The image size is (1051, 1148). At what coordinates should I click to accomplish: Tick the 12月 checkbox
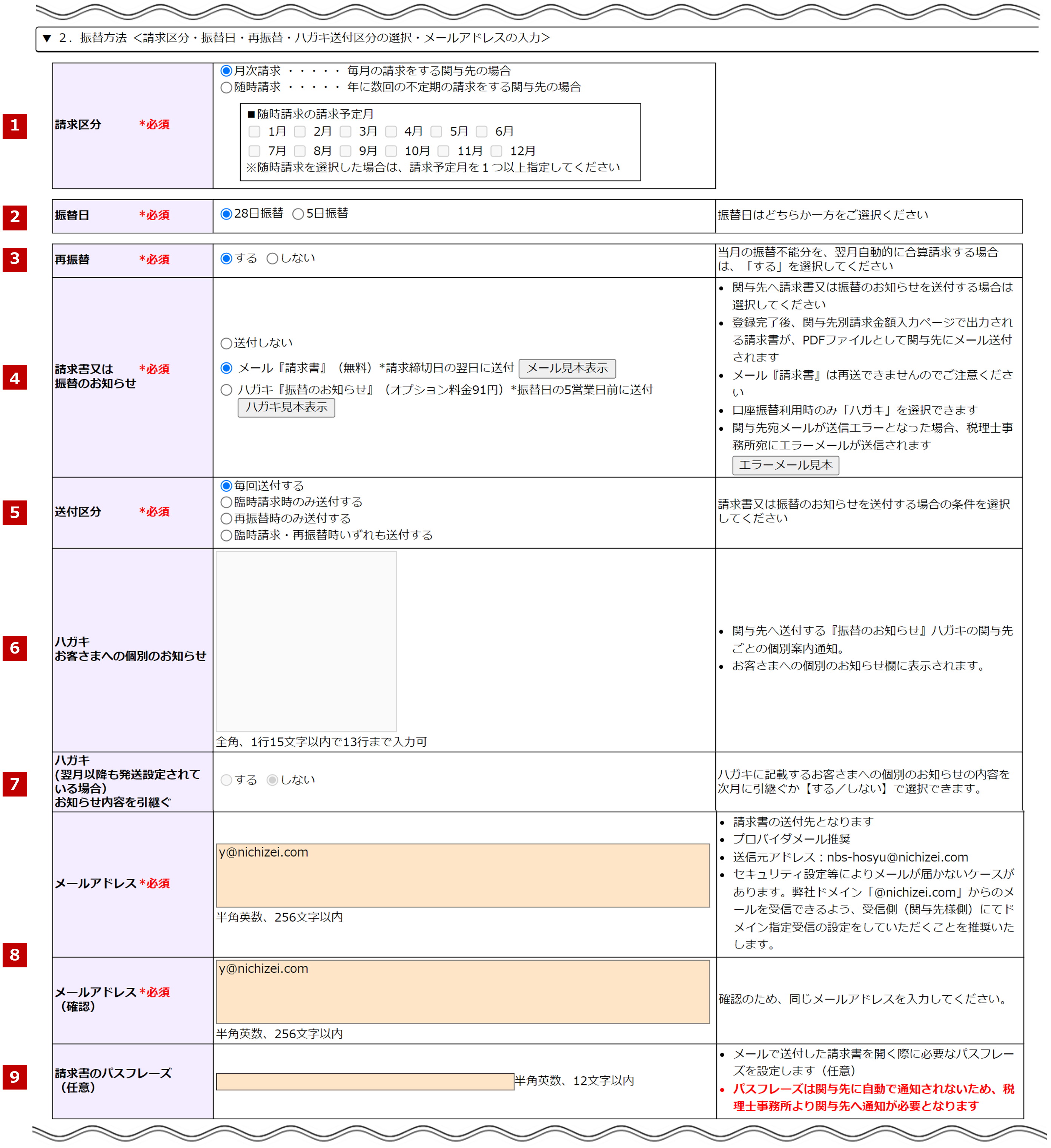(496, 152)
